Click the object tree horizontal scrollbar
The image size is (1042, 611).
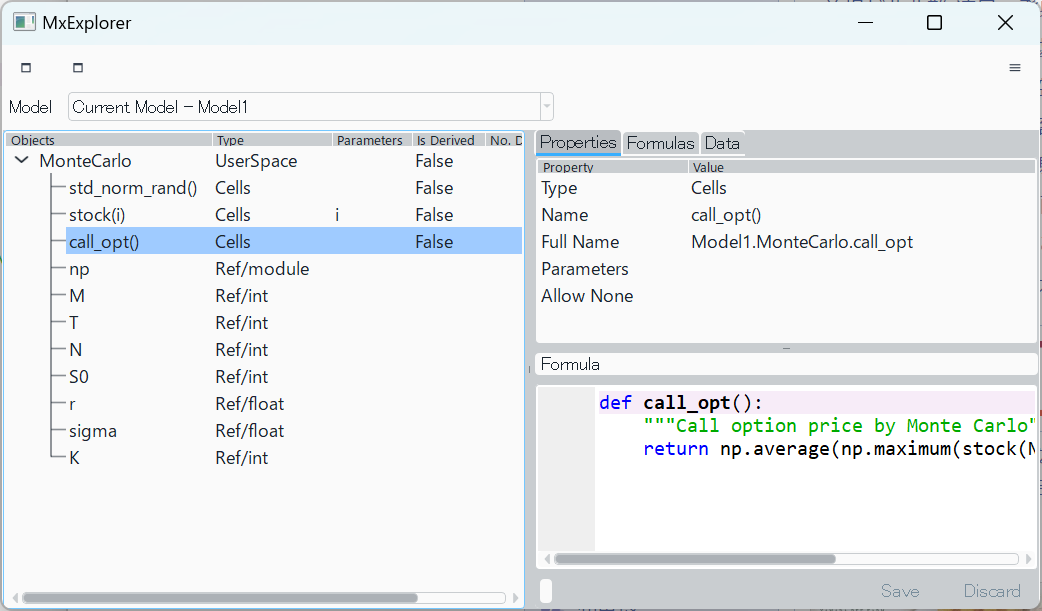[220, 598]
